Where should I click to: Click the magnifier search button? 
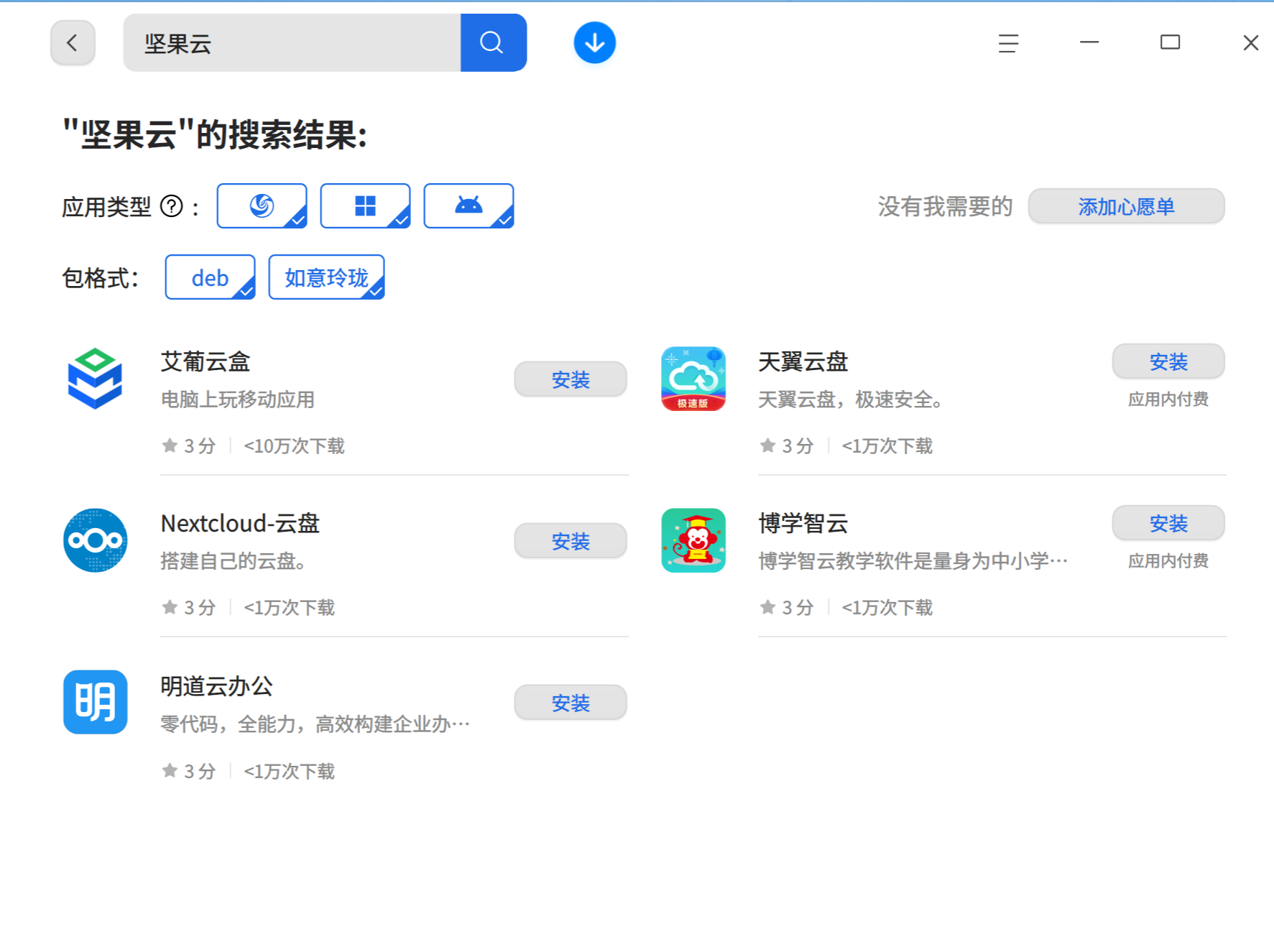(493, 43)
